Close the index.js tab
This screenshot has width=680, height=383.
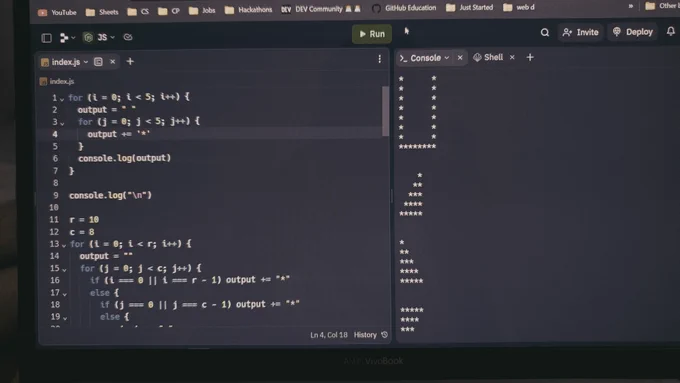(113, 62)
